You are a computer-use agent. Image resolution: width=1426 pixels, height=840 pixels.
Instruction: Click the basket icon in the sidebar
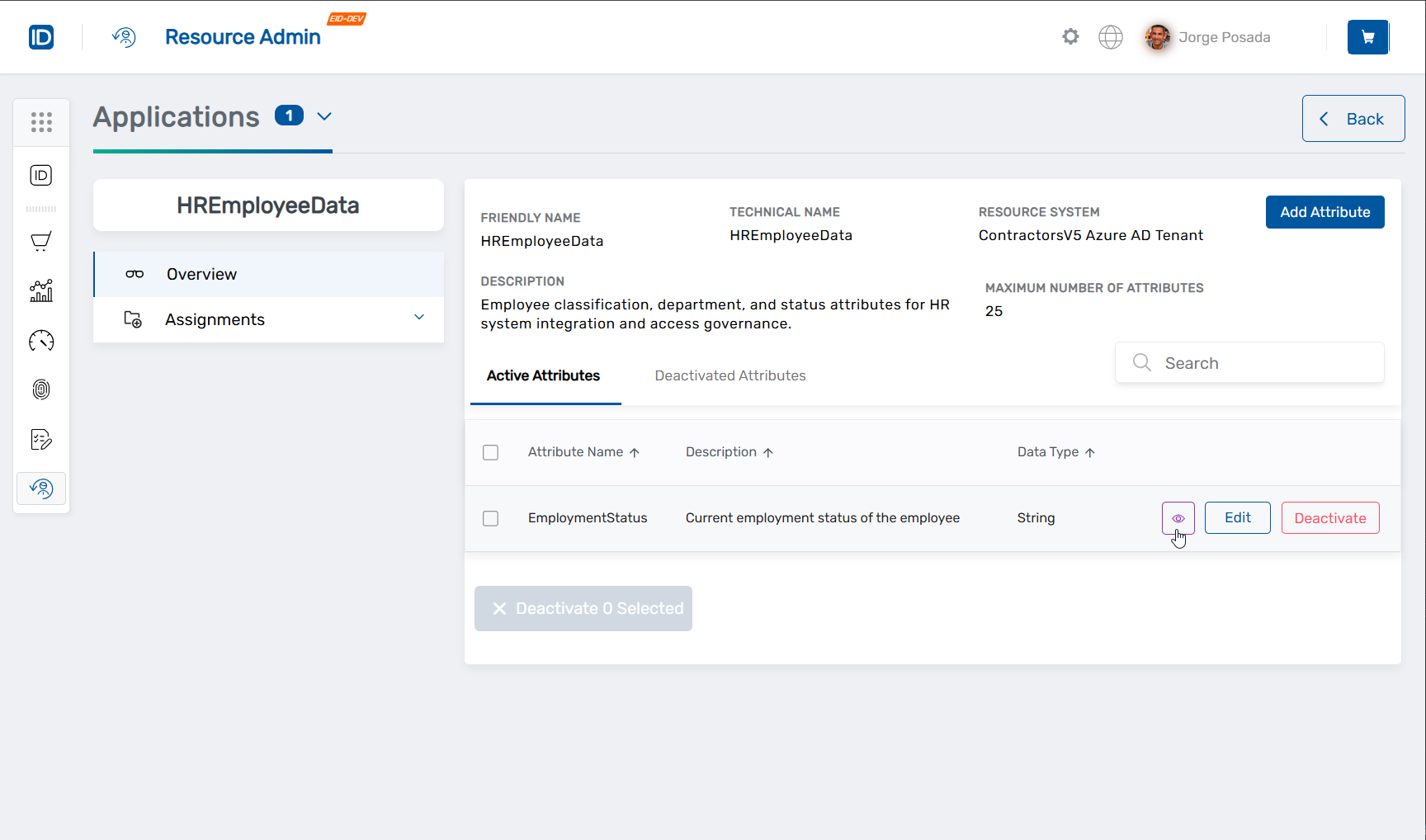tap(41, 241)
